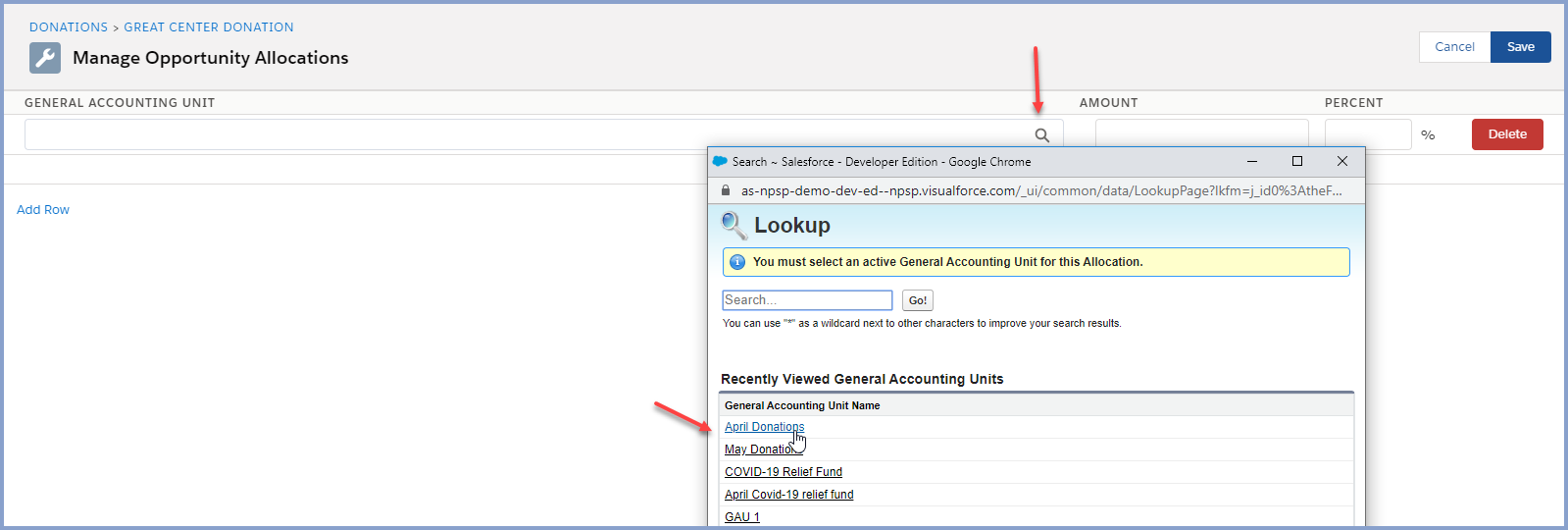Image resolution: width=1568 pixels, height=530 pixels.
Task: Click the Go! button in the lookup
Action: (918, 300)
